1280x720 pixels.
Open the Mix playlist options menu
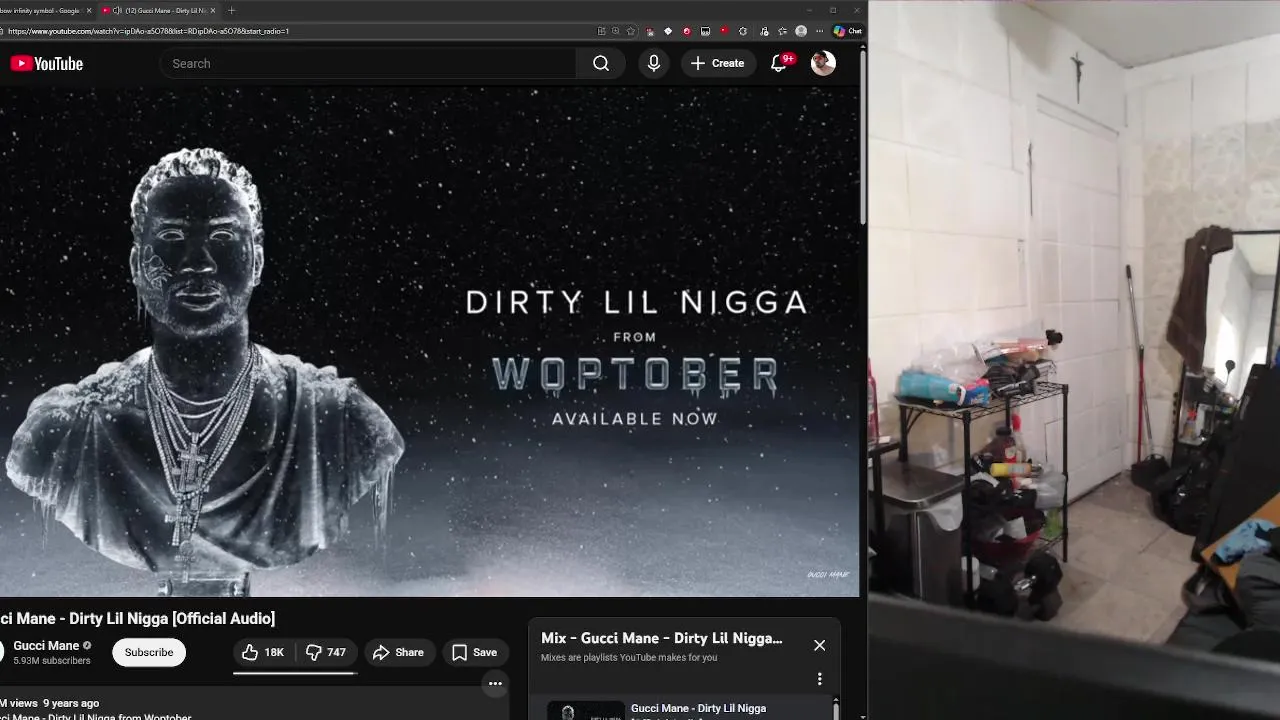(820, 679)
